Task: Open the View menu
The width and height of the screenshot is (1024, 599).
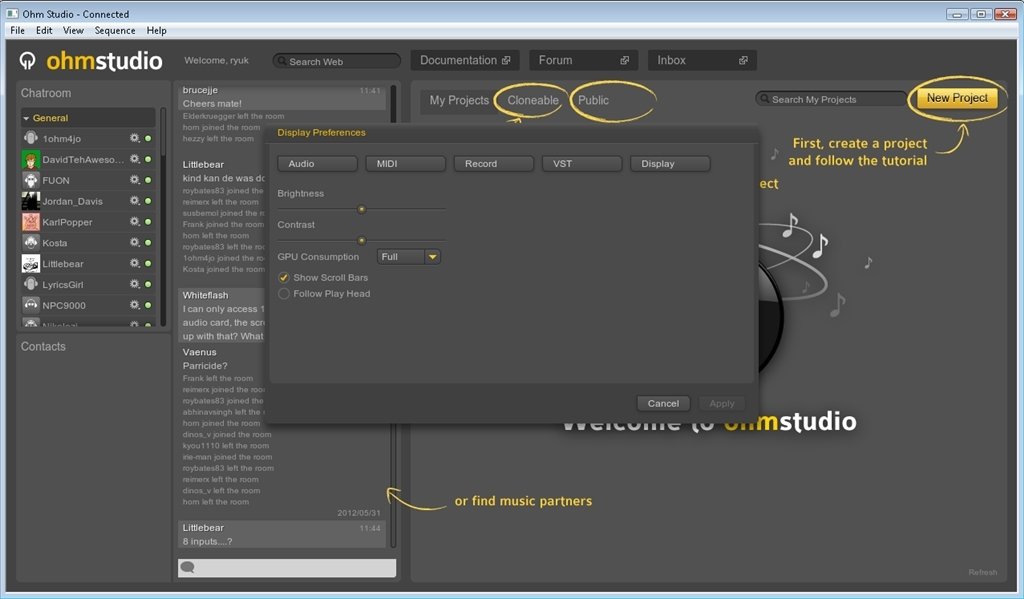Action: (x=73, y=30)
